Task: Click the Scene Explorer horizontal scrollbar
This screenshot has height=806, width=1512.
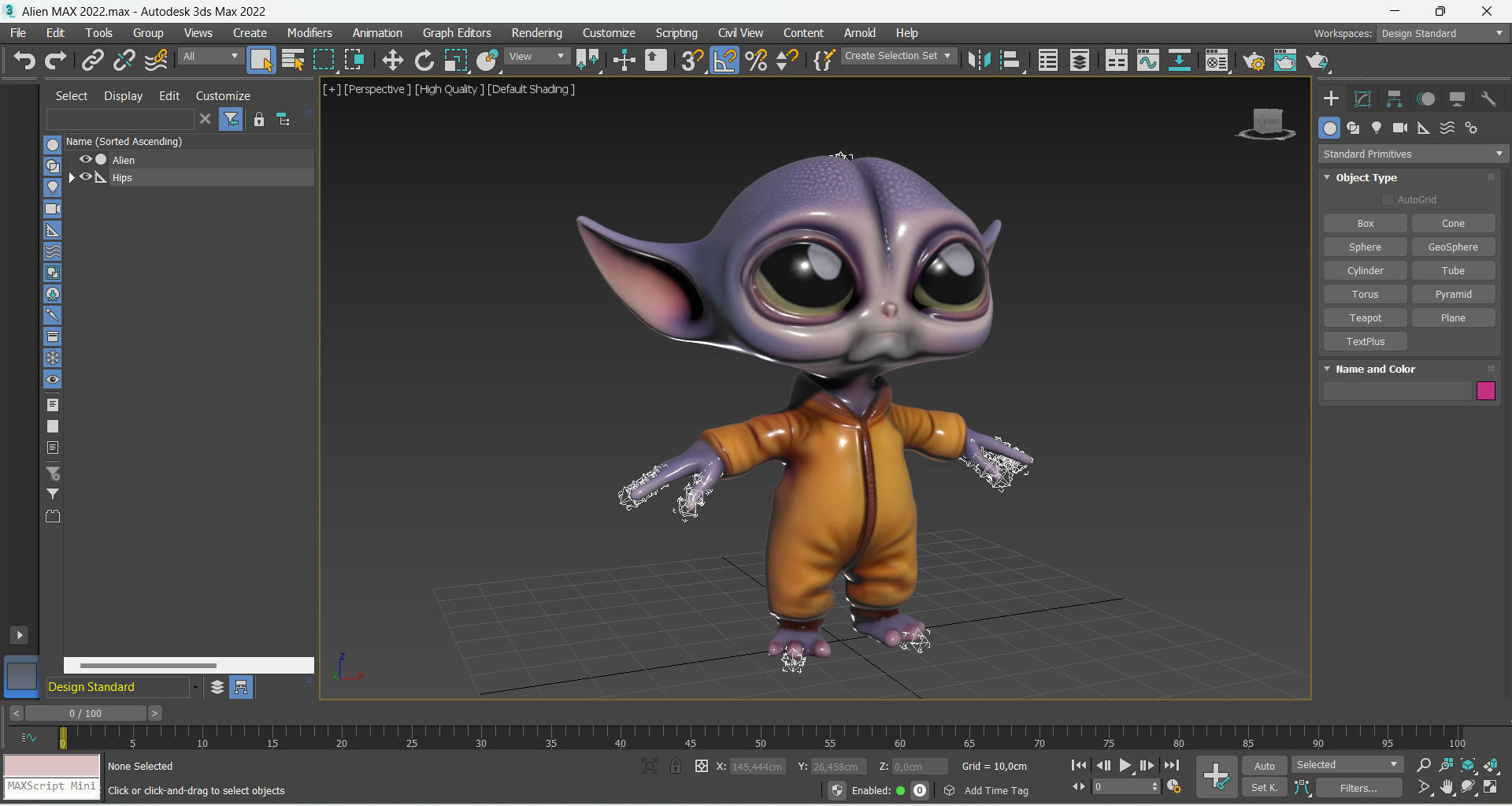Action: pos(148,666)
